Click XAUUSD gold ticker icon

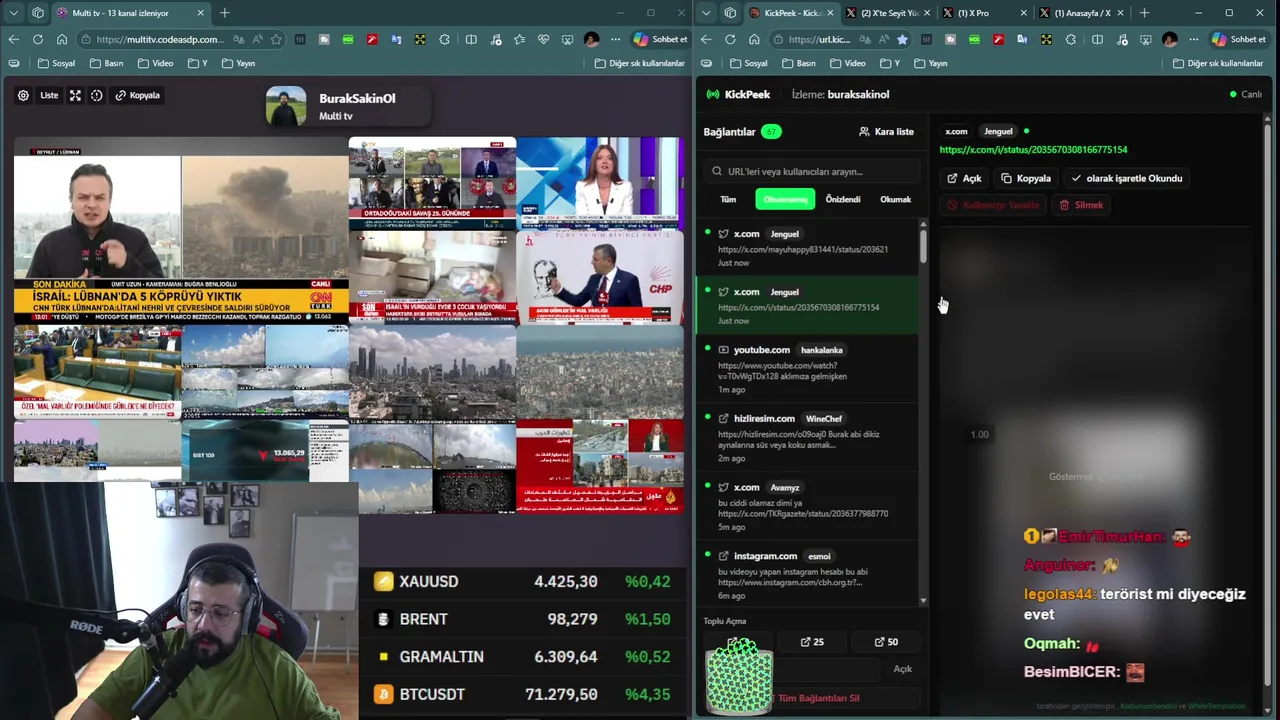click(x=383, y=582)
